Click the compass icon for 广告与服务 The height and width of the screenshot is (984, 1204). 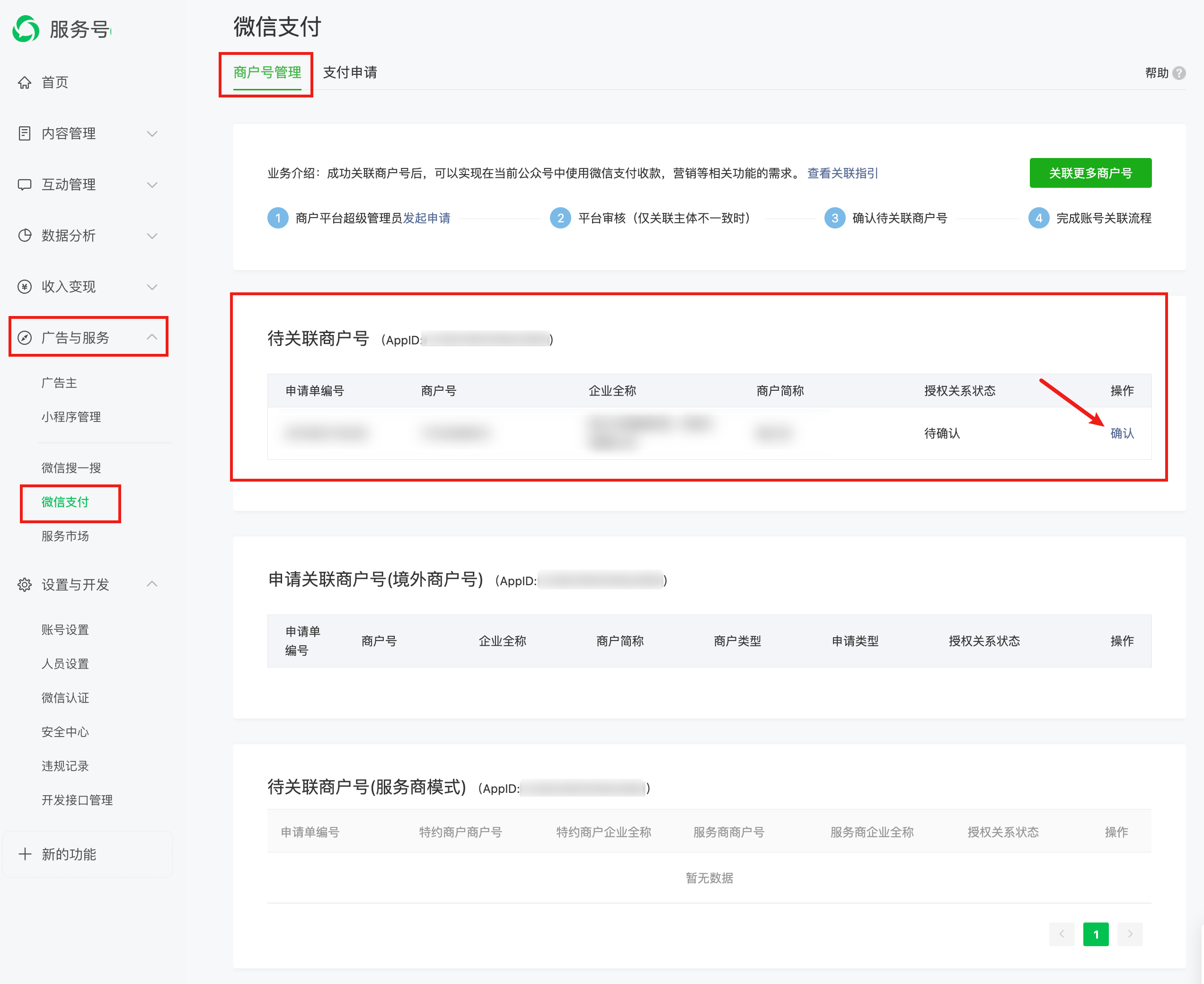point(25,338)
